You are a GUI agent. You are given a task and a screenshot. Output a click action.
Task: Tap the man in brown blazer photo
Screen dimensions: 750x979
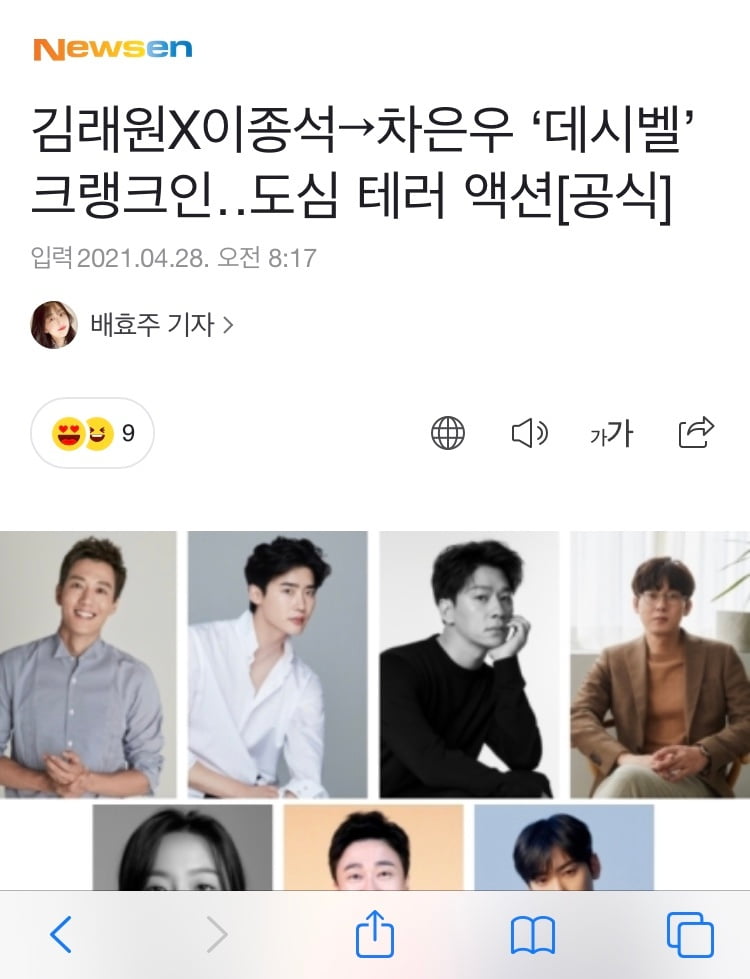660,664
